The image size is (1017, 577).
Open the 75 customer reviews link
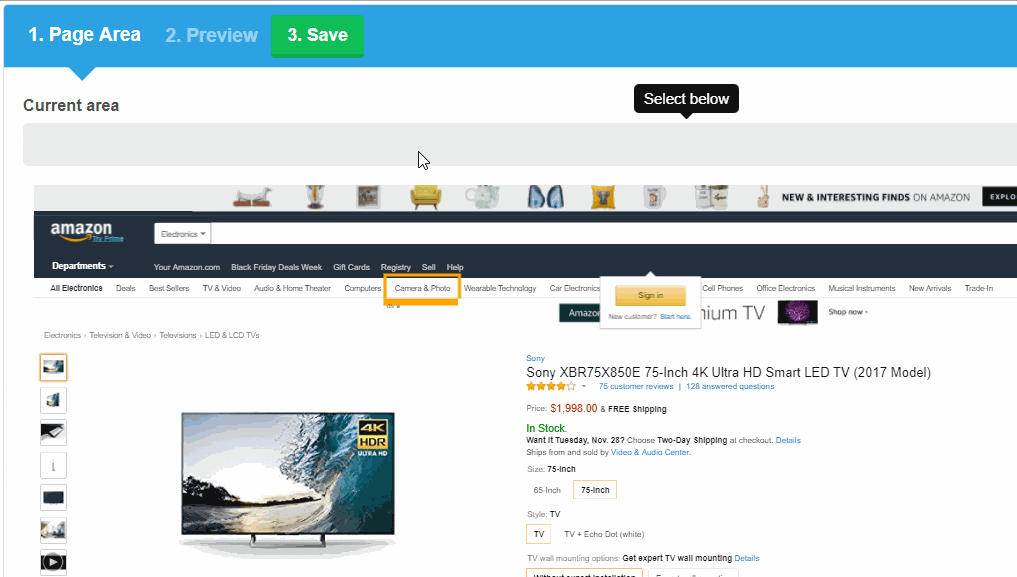[635, 386]
